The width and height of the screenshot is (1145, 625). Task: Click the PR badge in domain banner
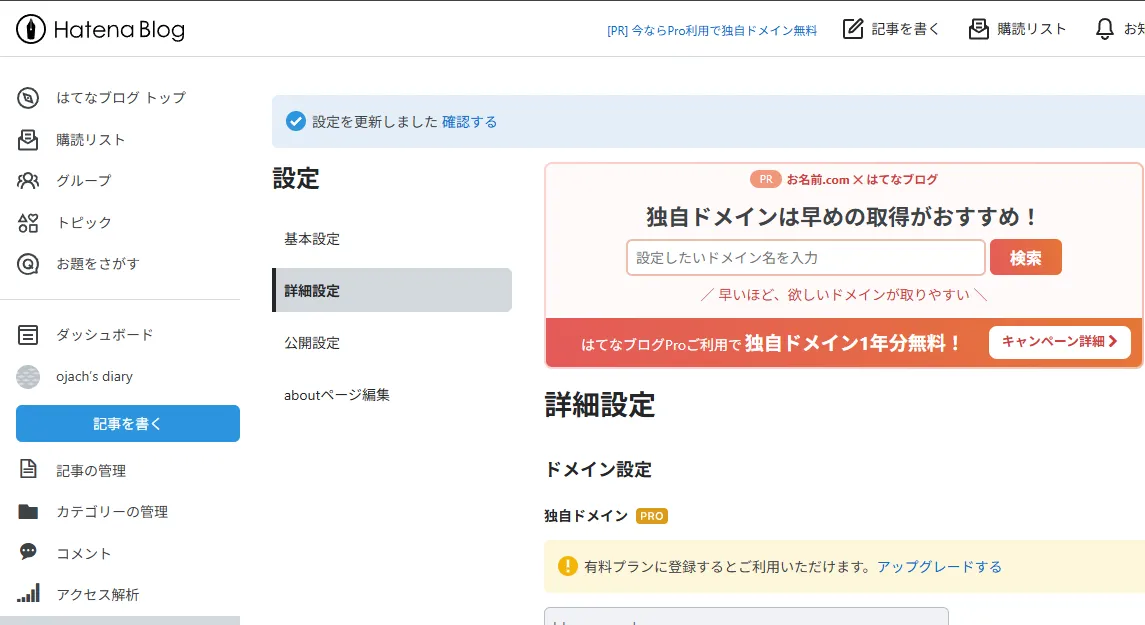pos(765,179)
